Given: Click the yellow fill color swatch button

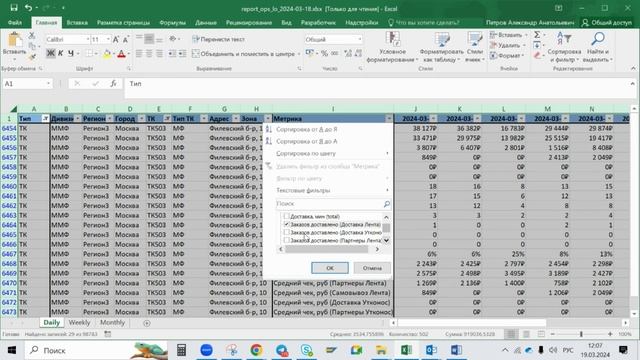Looking at the screenshot, I should (107, 53).
